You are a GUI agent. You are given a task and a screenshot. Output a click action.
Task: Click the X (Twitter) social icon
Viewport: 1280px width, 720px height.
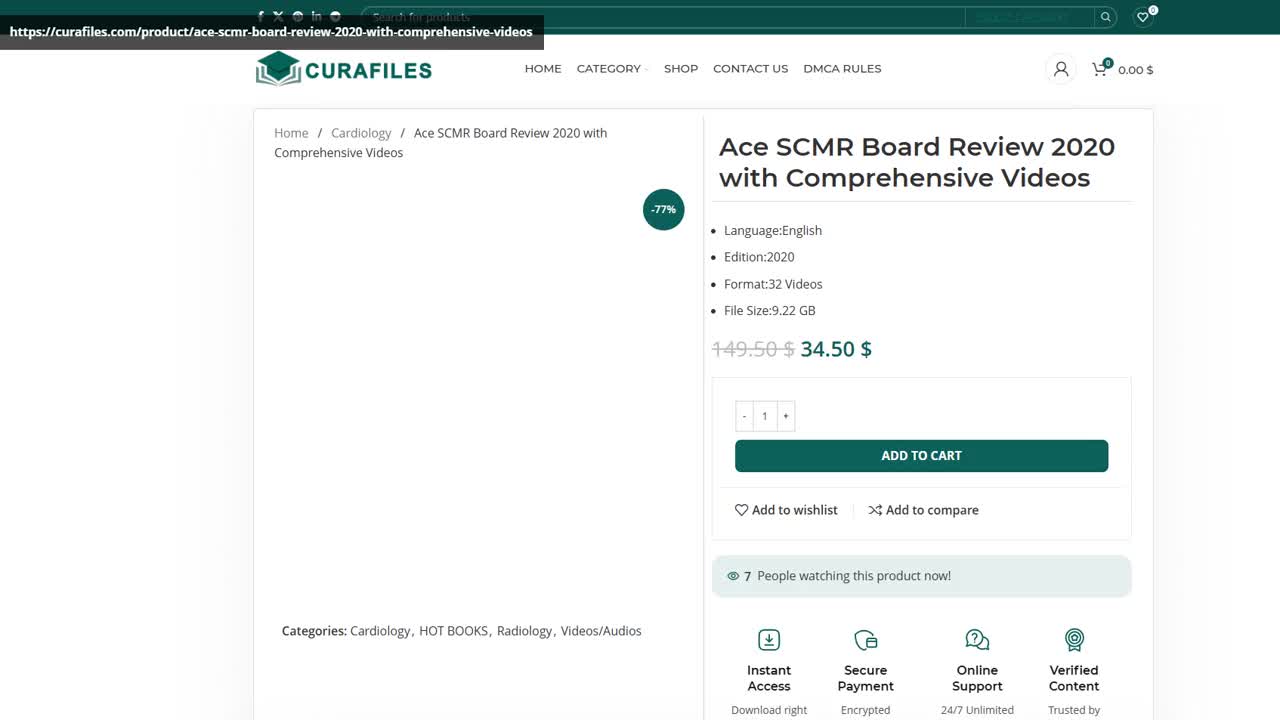(x=279, y=16)
